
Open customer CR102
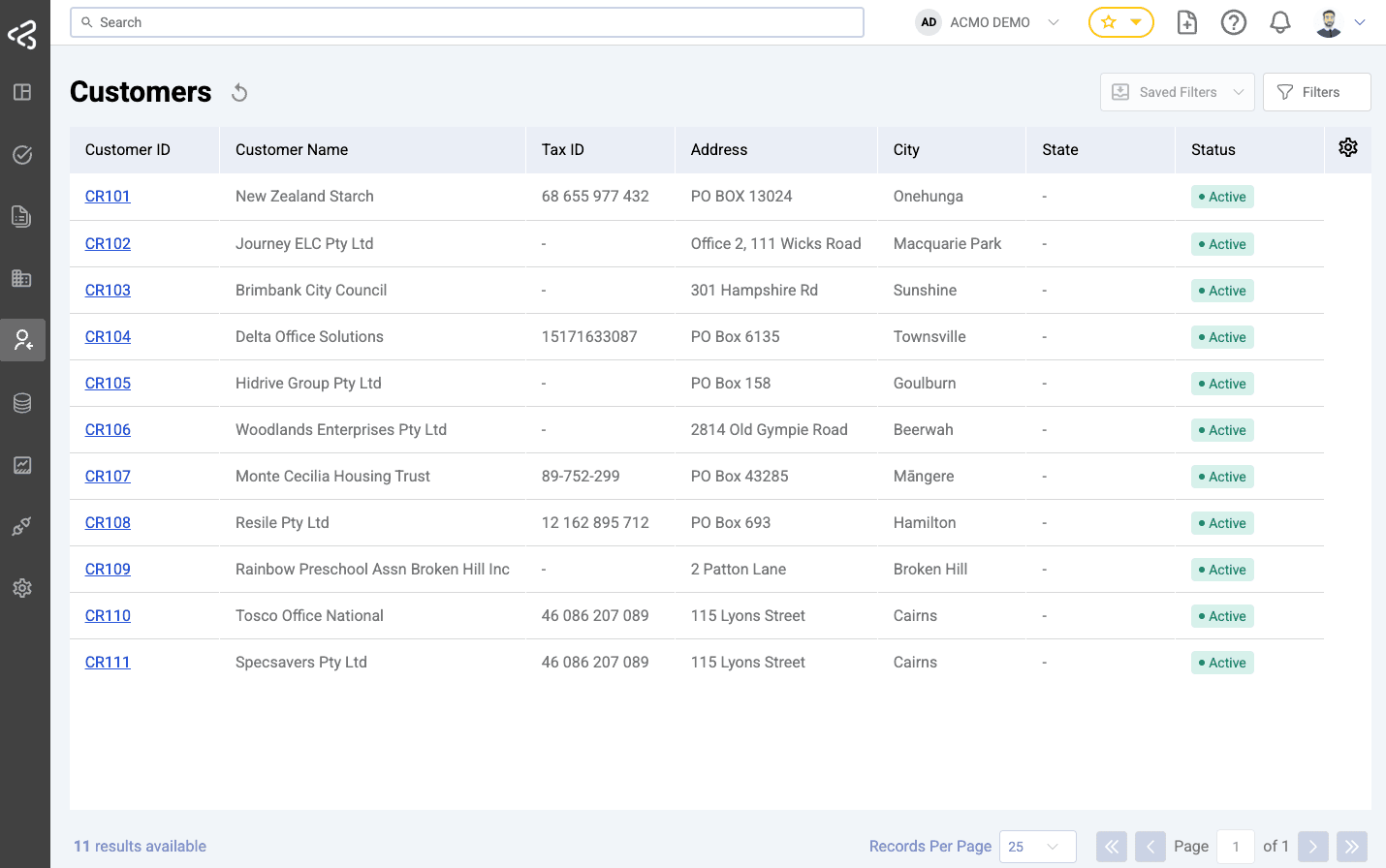coord(108,244)
